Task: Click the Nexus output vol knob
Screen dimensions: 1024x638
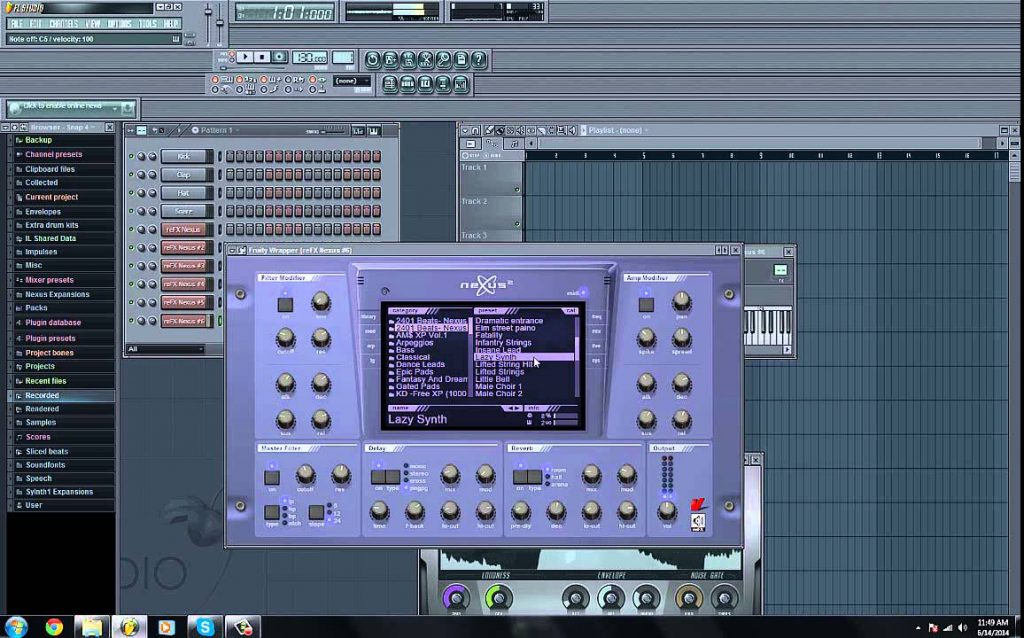Action: [667, 509]
